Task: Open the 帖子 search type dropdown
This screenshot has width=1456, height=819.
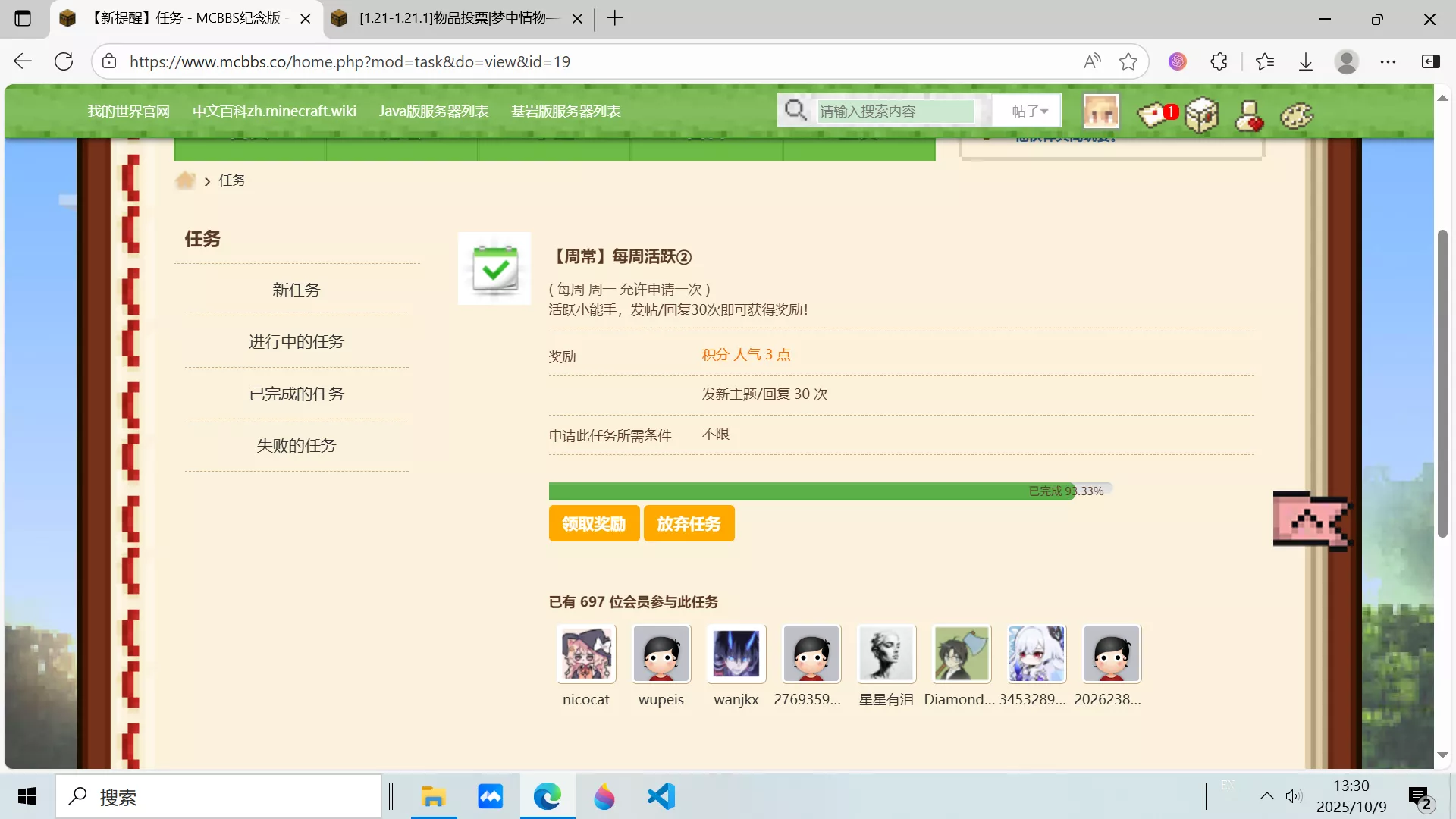Action: coord(1027,110)
